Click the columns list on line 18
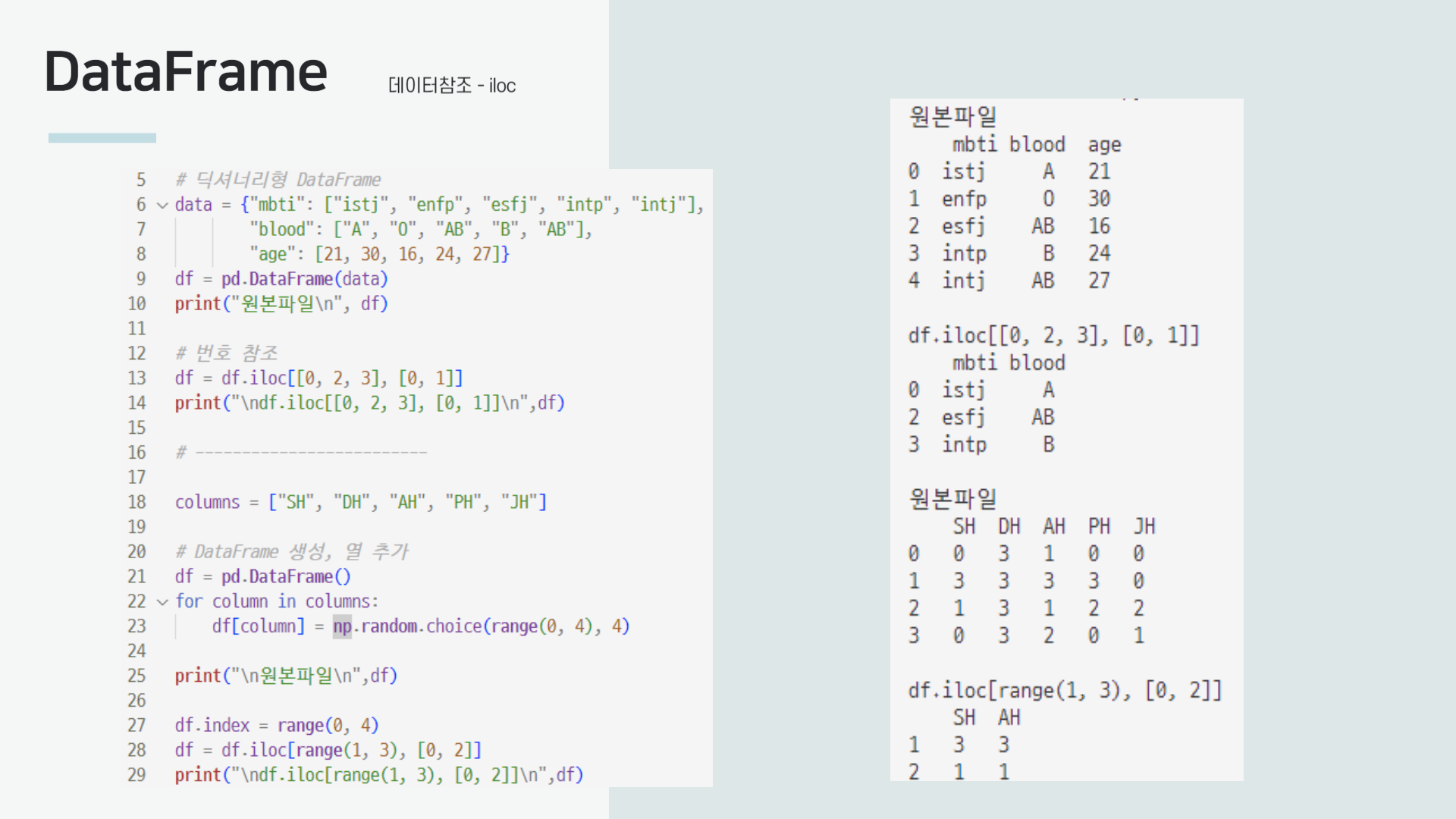The image size is (1456, 819). (x=407, y=503)
